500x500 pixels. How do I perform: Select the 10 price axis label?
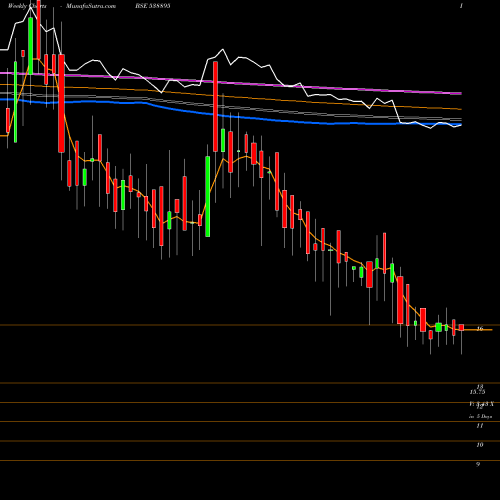click(480, 445)
